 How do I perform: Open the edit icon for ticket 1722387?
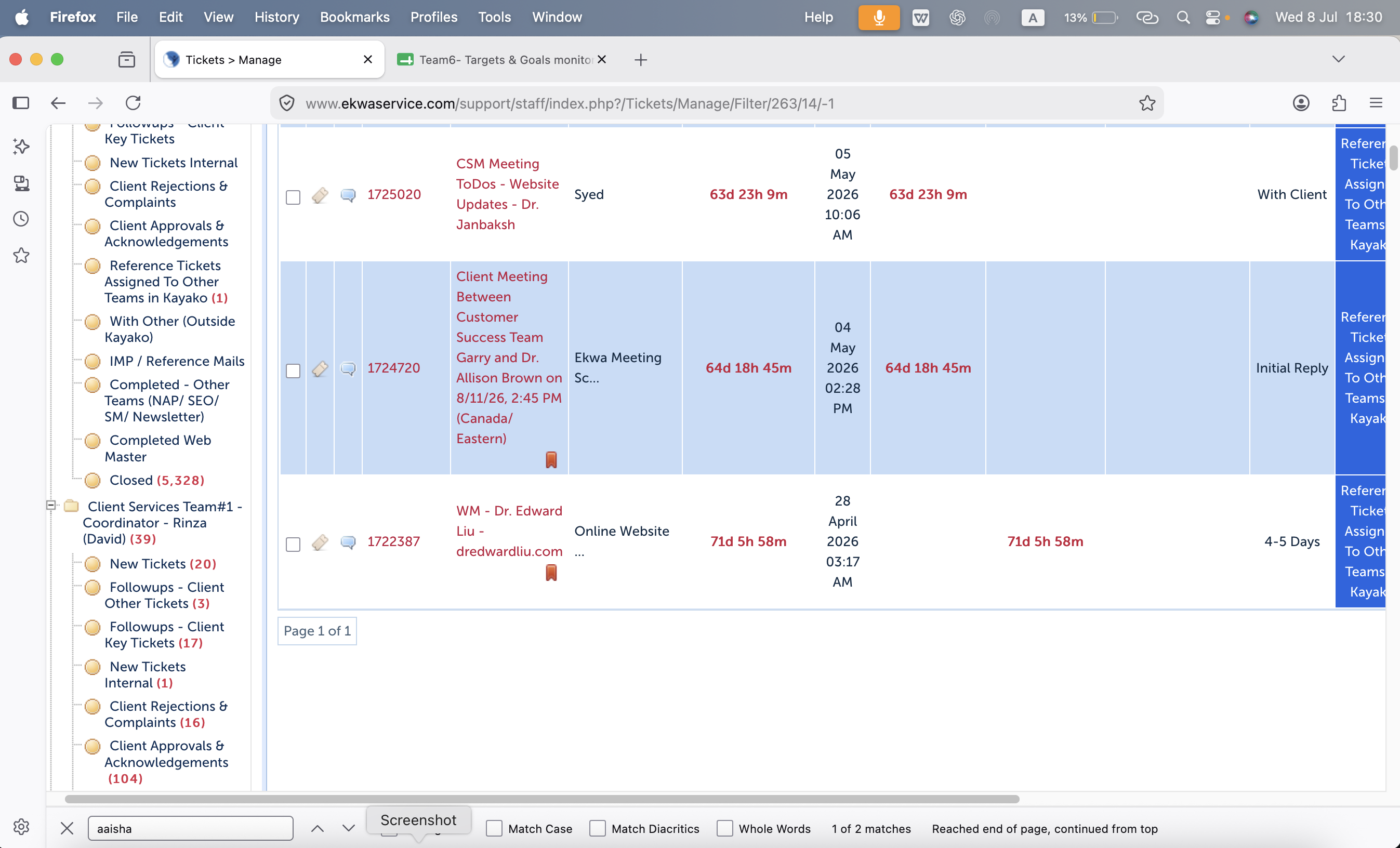click(320, 542)
